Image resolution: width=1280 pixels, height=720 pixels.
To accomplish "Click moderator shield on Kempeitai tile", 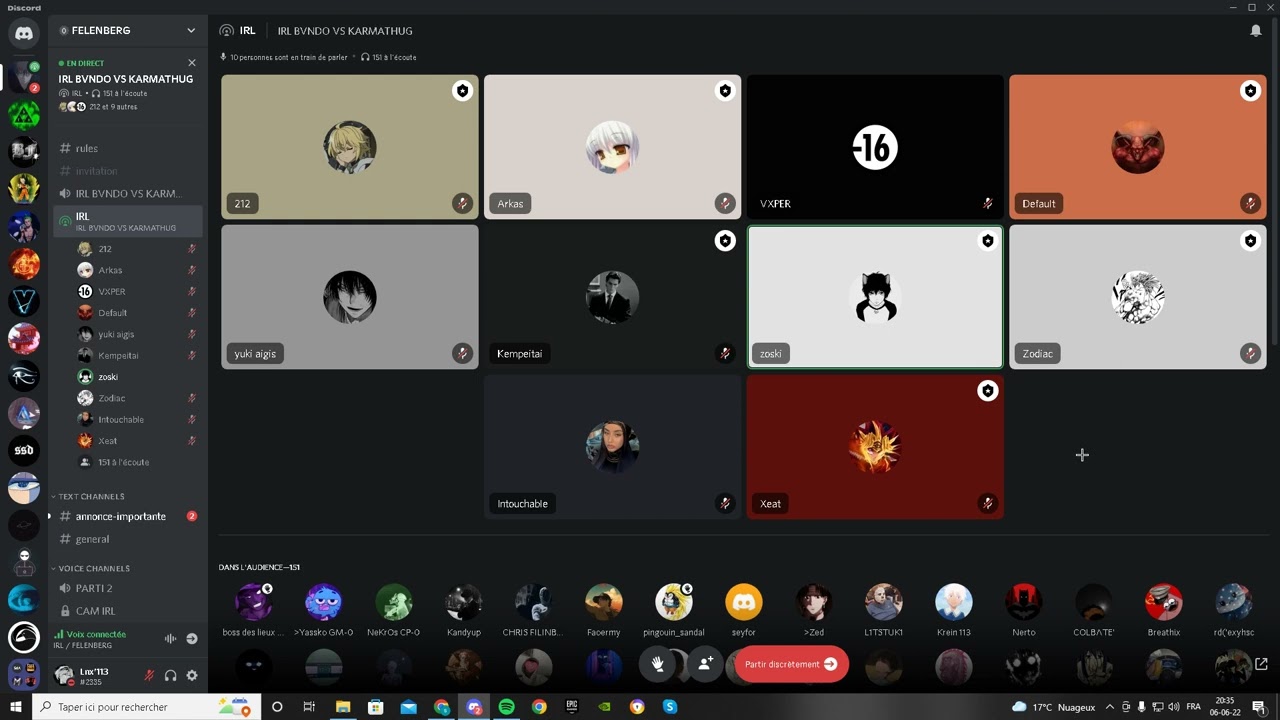I will [725, 241].
